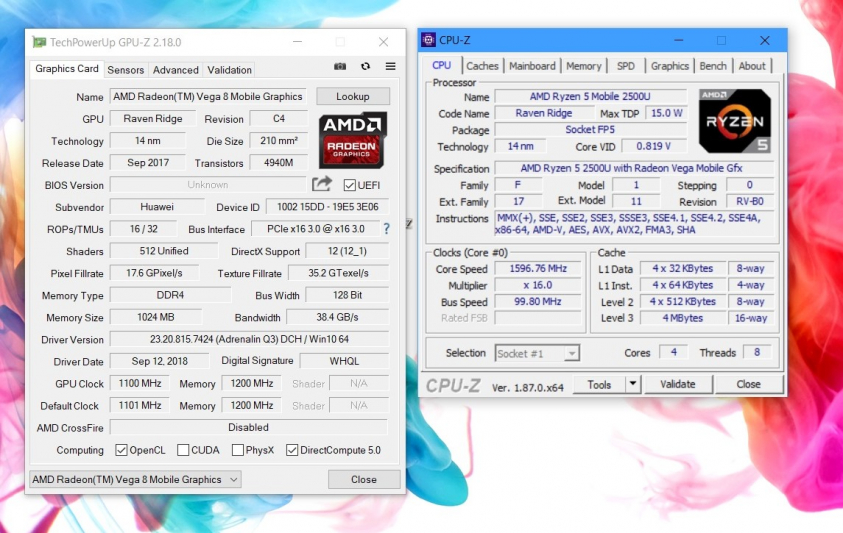Click the GPU-Z refresh icon
Screen dimensions: 843x533
pos(365,67)
